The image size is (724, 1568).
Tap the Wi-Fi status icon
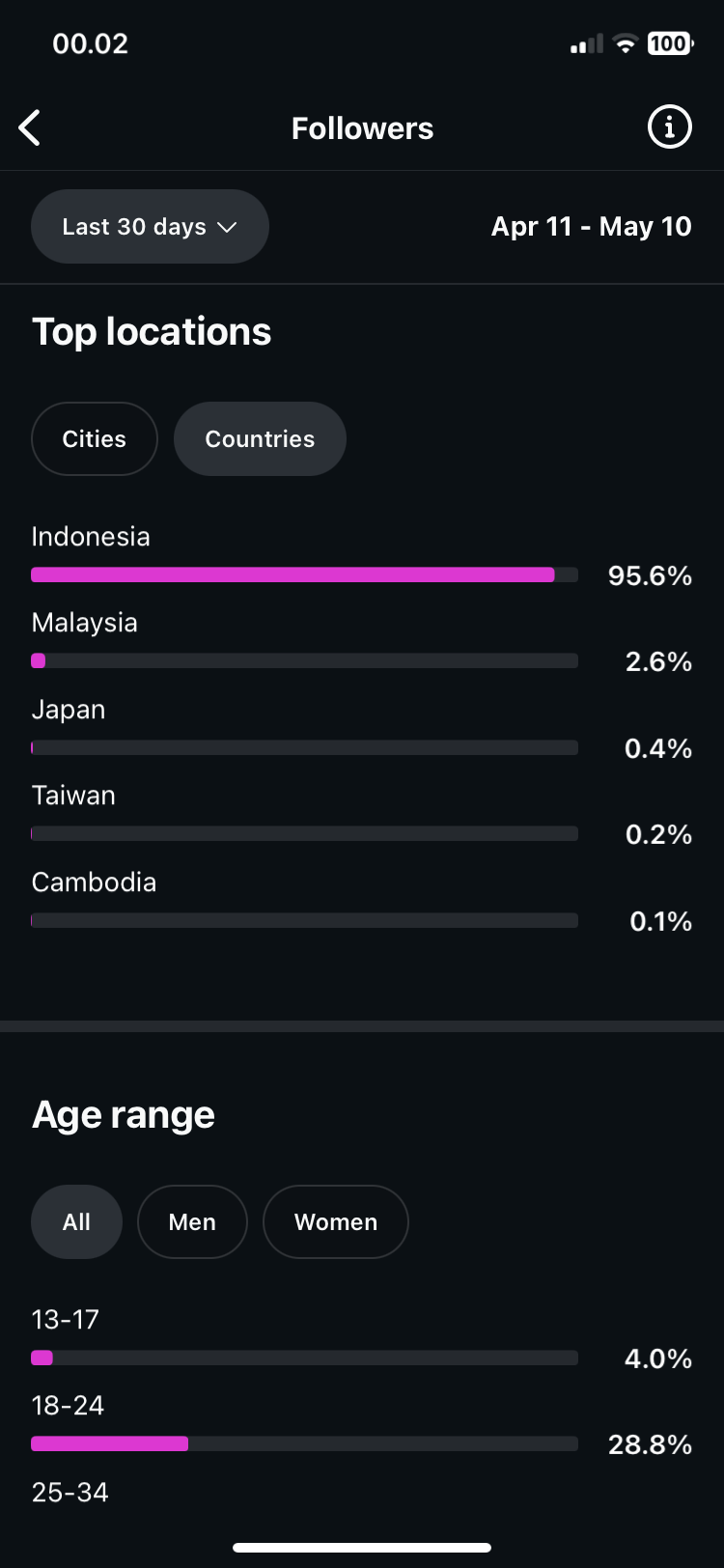click(x=626, y=43)
